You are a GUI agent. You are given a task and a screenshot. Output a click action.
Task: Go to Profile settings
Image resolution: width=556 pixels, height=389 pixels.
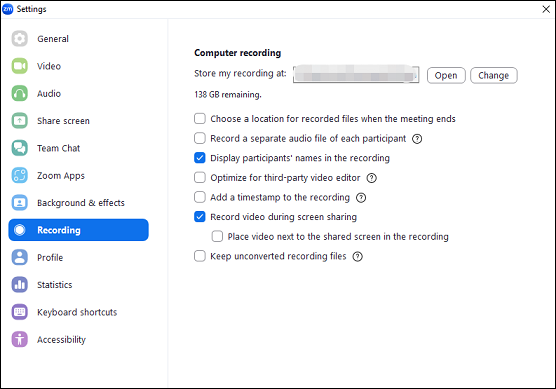78,257
